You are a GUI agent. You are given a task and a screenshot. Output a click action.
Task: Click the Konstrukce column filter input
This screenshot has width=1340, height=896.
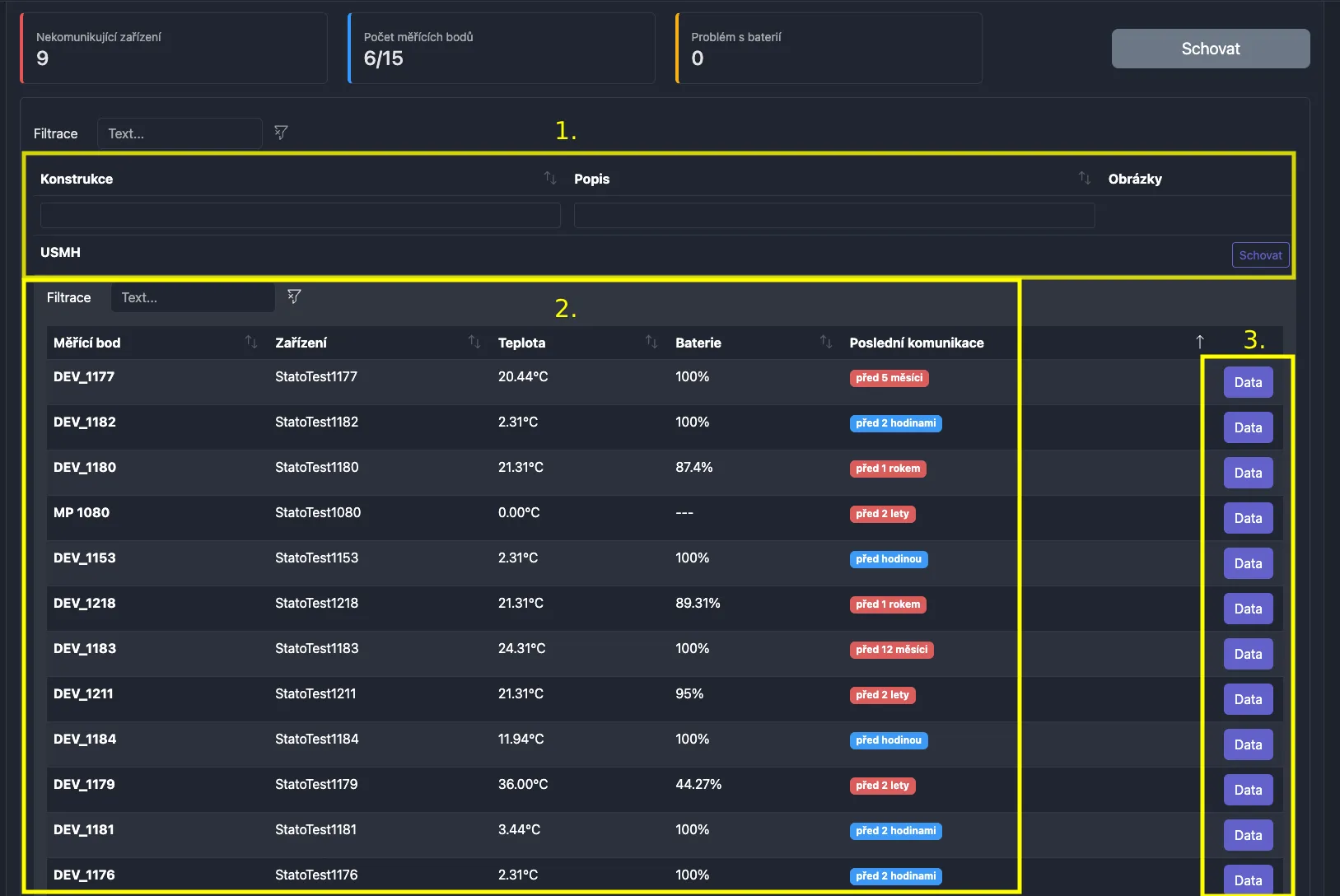[x=300, y=216]
